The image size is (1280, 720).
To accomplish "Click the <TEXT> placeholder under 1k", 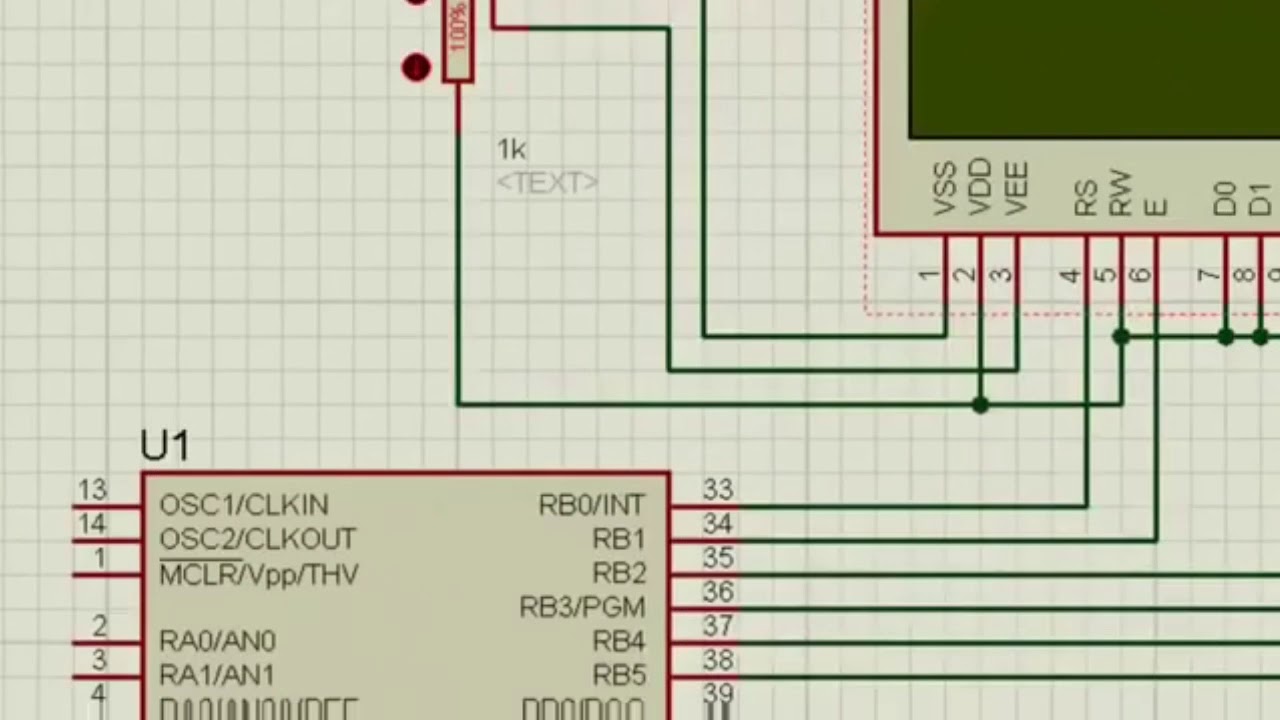I will pyautogui.click(x=547, y=183).
